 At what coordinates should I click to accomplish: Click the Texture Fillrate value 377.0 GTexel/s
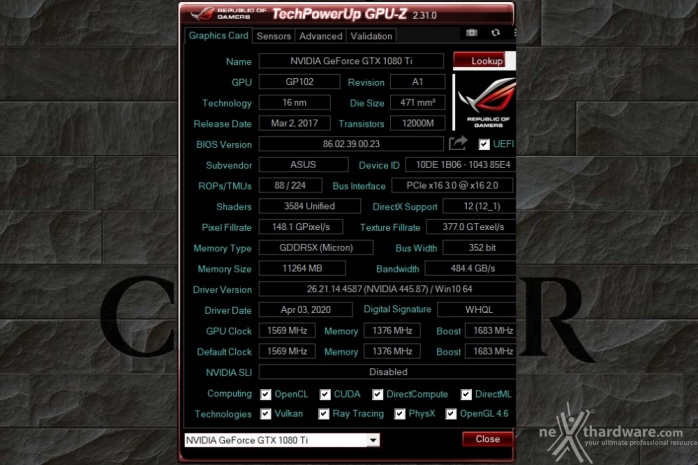click(x=471, y=227)
